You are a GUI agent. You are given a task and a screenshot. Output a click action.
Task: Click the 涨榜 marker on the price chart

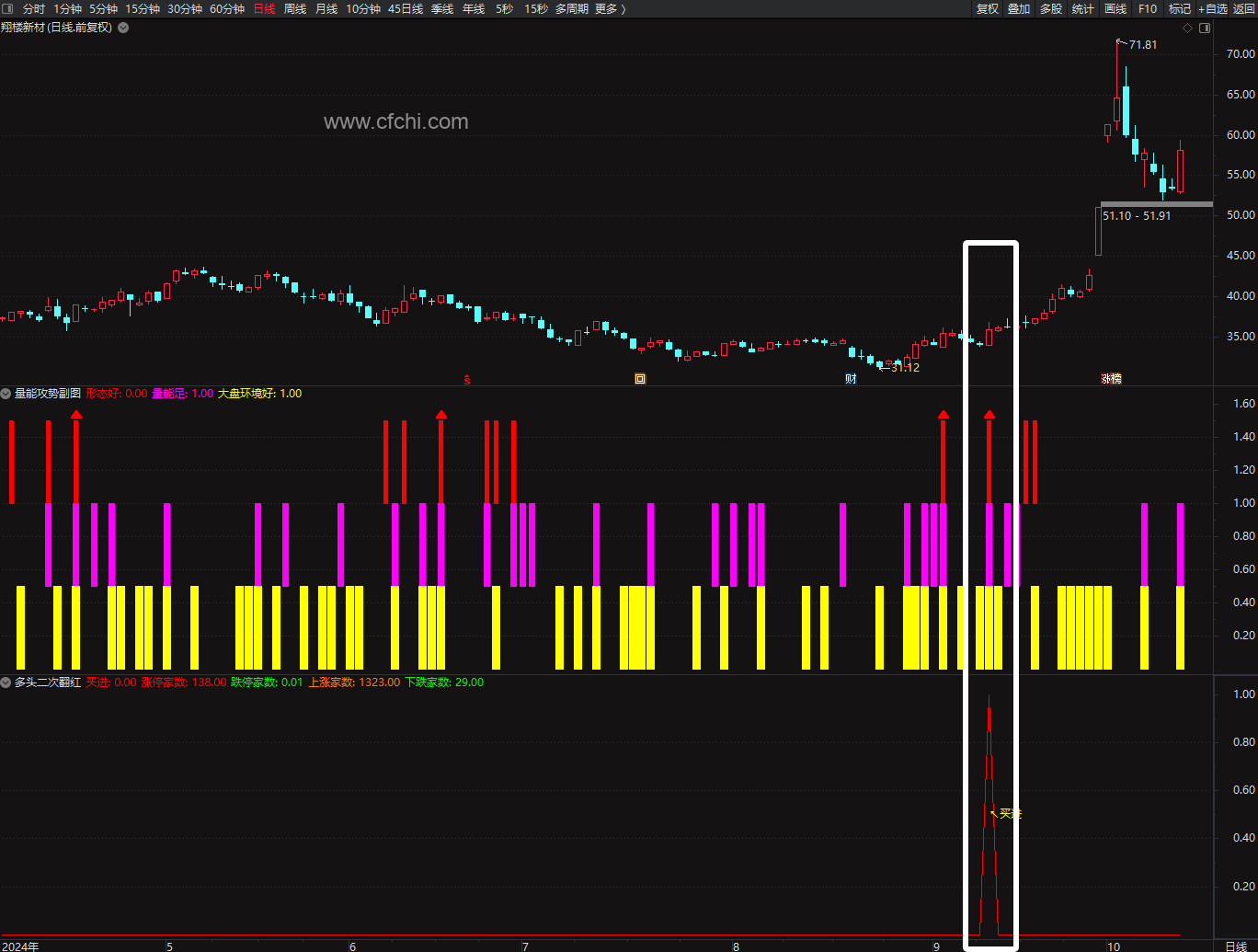pos(1112,378)
